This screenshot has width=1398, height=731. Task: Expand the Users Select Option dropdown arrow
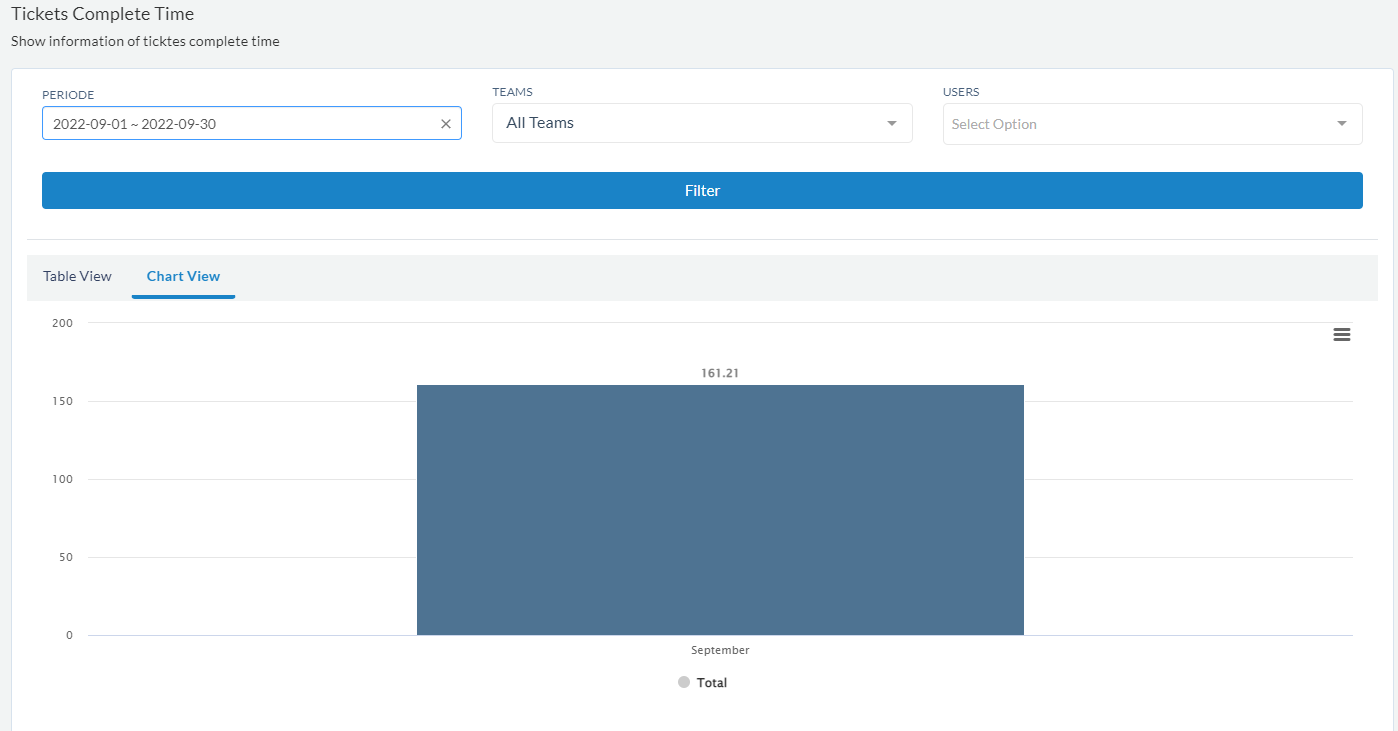(1341, 124)
